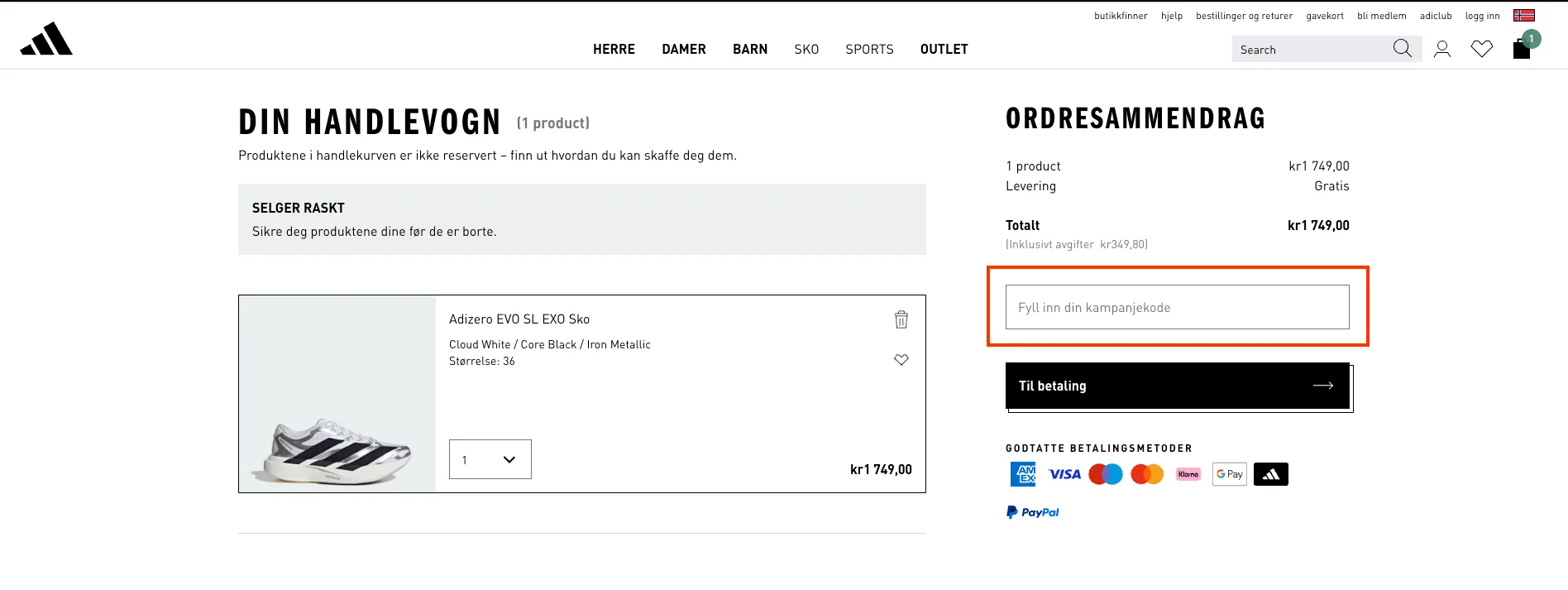Click the Adizero EVO SL product image

click(337, 394)
